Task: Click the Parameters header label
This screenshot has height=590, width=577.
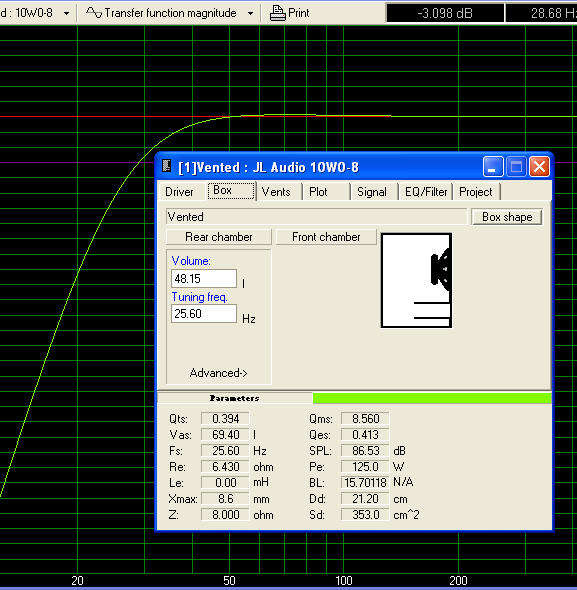Action: [x=234, y=398]
